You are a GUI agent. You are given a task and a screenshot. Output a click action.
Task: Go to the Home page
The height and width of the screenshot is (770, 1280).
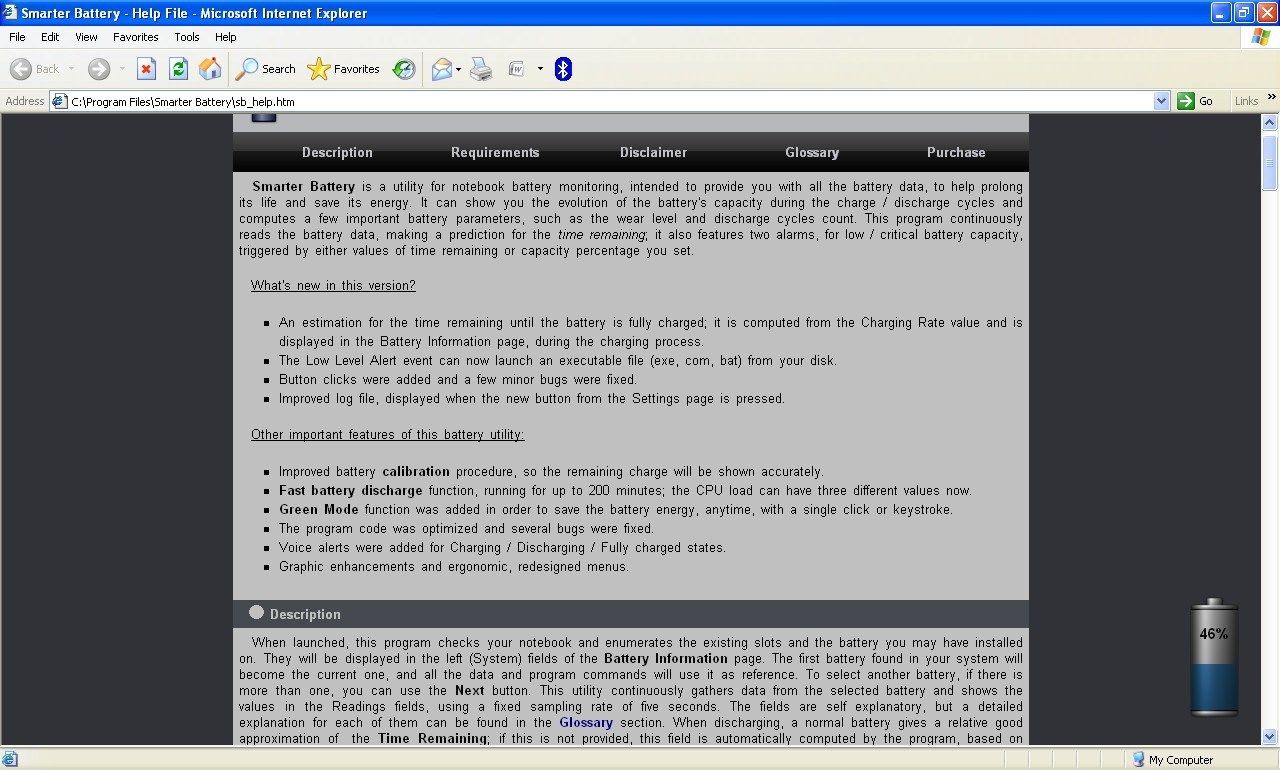tap(210, 69)
